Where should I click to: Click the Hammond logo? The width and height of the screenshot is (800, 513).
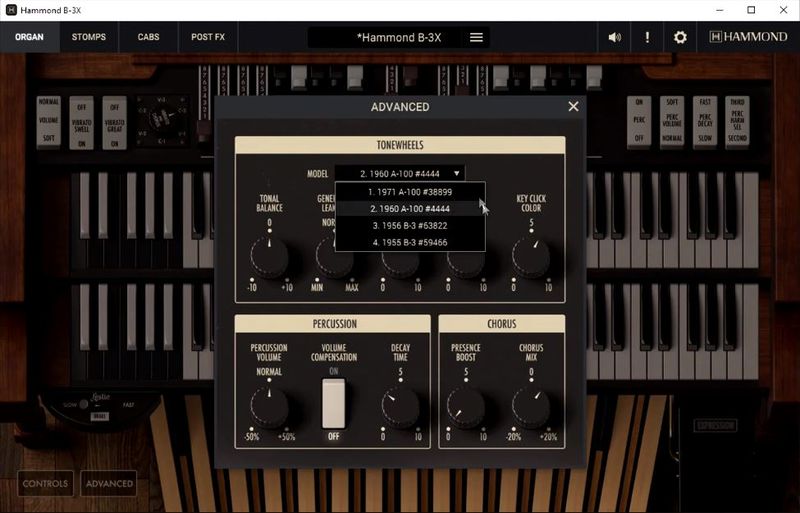click(748, 37)
